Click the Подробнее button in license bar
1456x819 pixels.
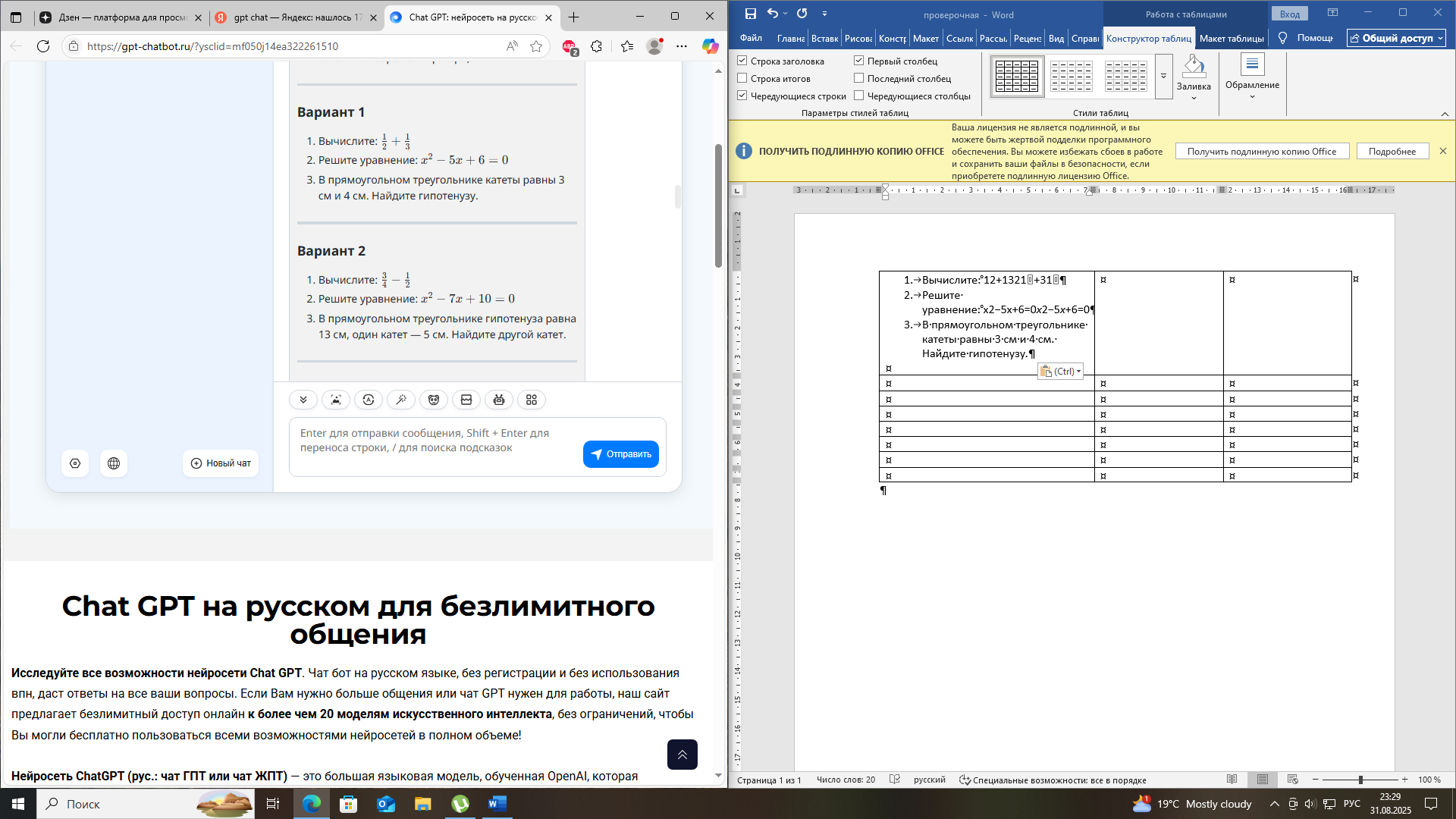[1392, 152]
